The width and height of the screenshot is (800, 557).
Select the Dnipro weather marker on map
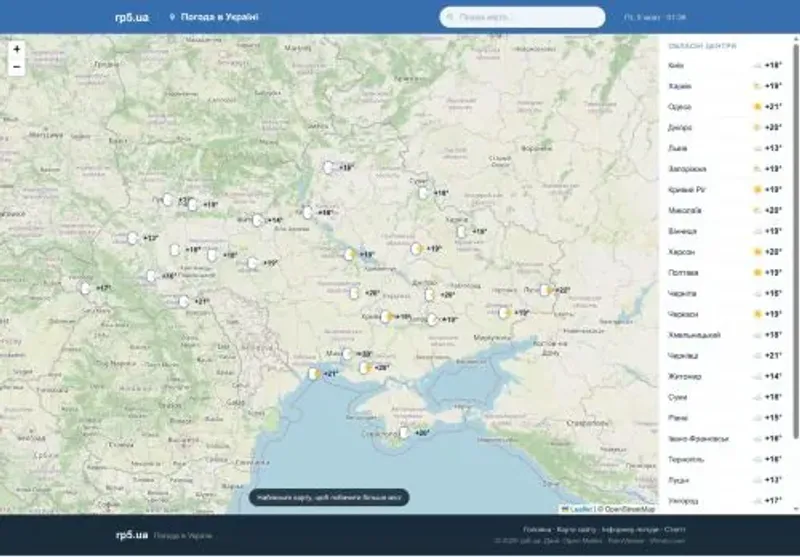[x=439, y=295]
